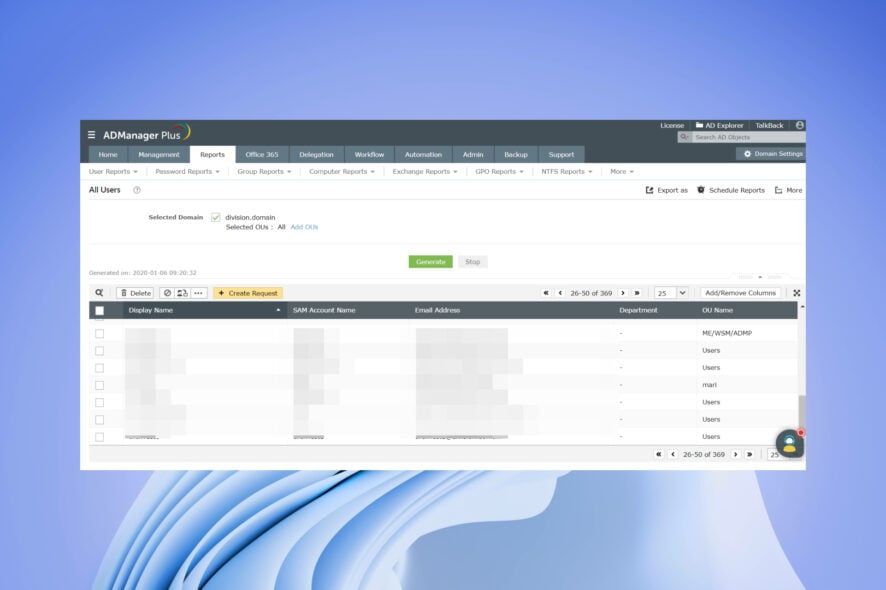Viewport: 886px width, 590px height.
Task: Check the checkbox of the last listed user row
Action: [100, 436]
